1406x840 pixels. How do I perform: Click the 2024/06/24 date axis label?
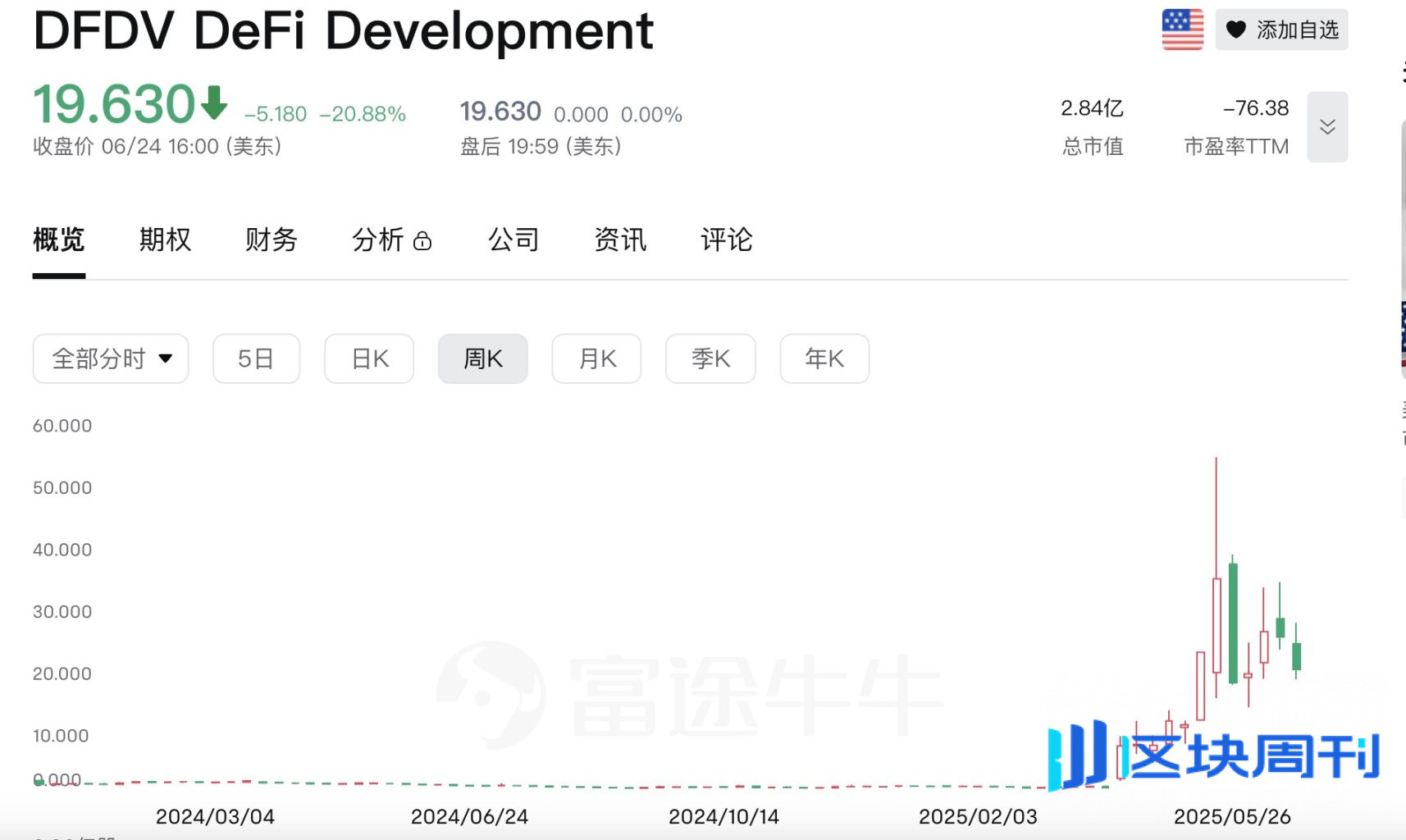[469, 817]
